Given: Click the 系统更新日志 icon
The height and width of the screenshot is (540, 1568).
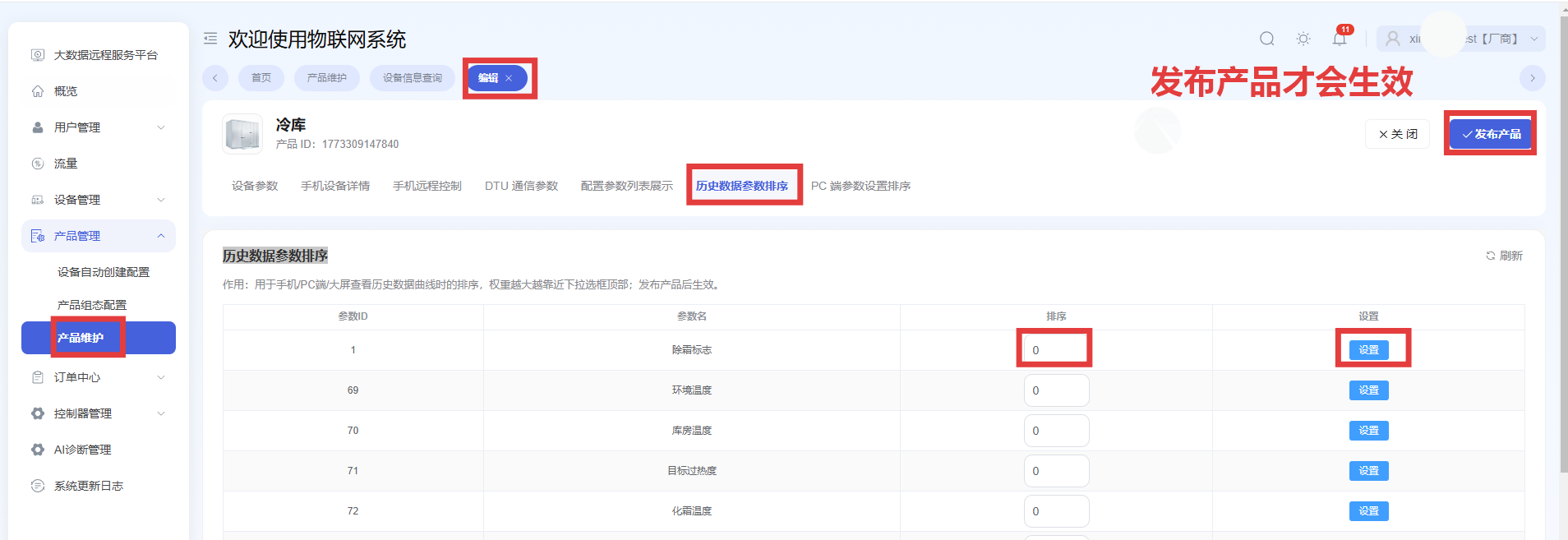Looking at the screenshot, I should click(38, 486).
